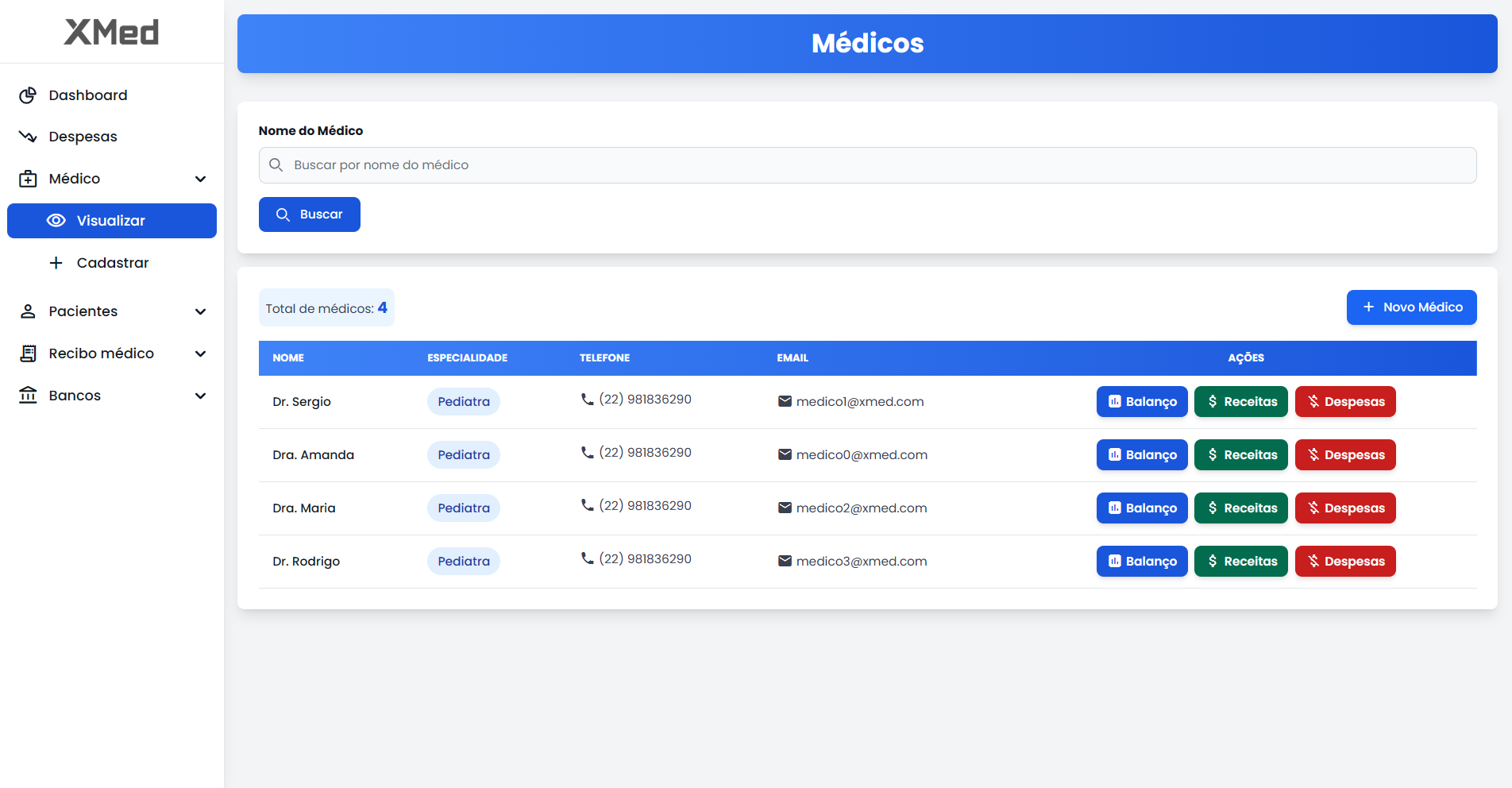Viewport: 1512px width, 788px height.
Task: Click the Bancos bank building icon
Action: click(x=28, y=396)
